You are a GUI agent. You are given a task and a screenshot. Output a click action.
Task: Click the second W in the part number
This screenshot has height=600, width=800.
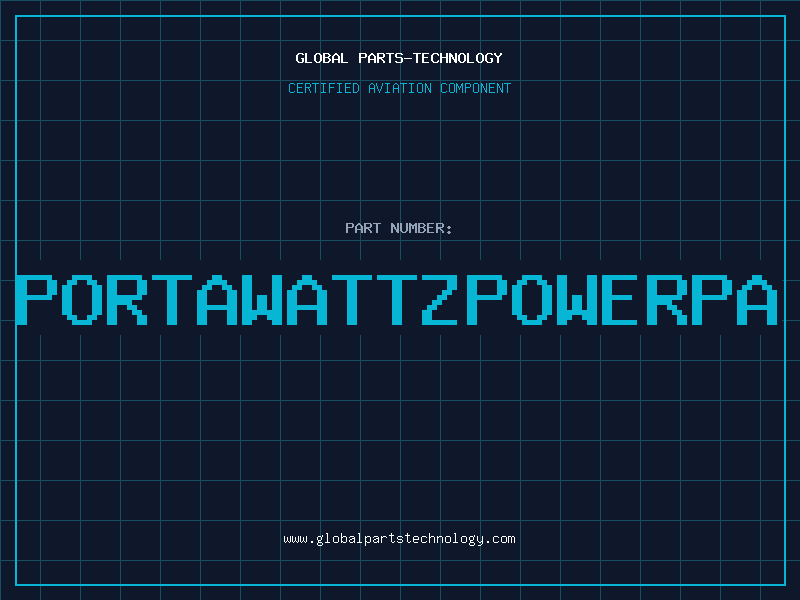click(578, 300)
